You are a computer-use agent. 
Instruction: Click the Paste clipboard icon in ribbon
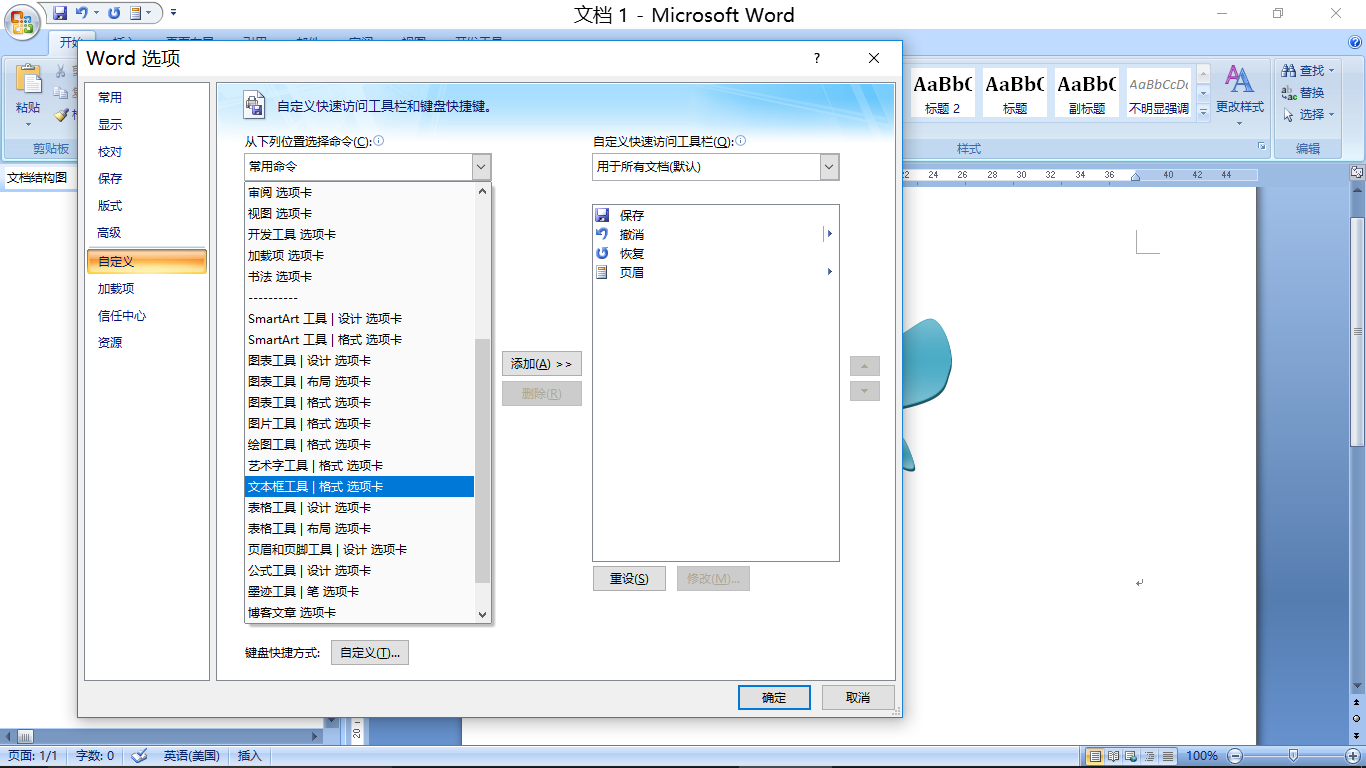point(28,80)
